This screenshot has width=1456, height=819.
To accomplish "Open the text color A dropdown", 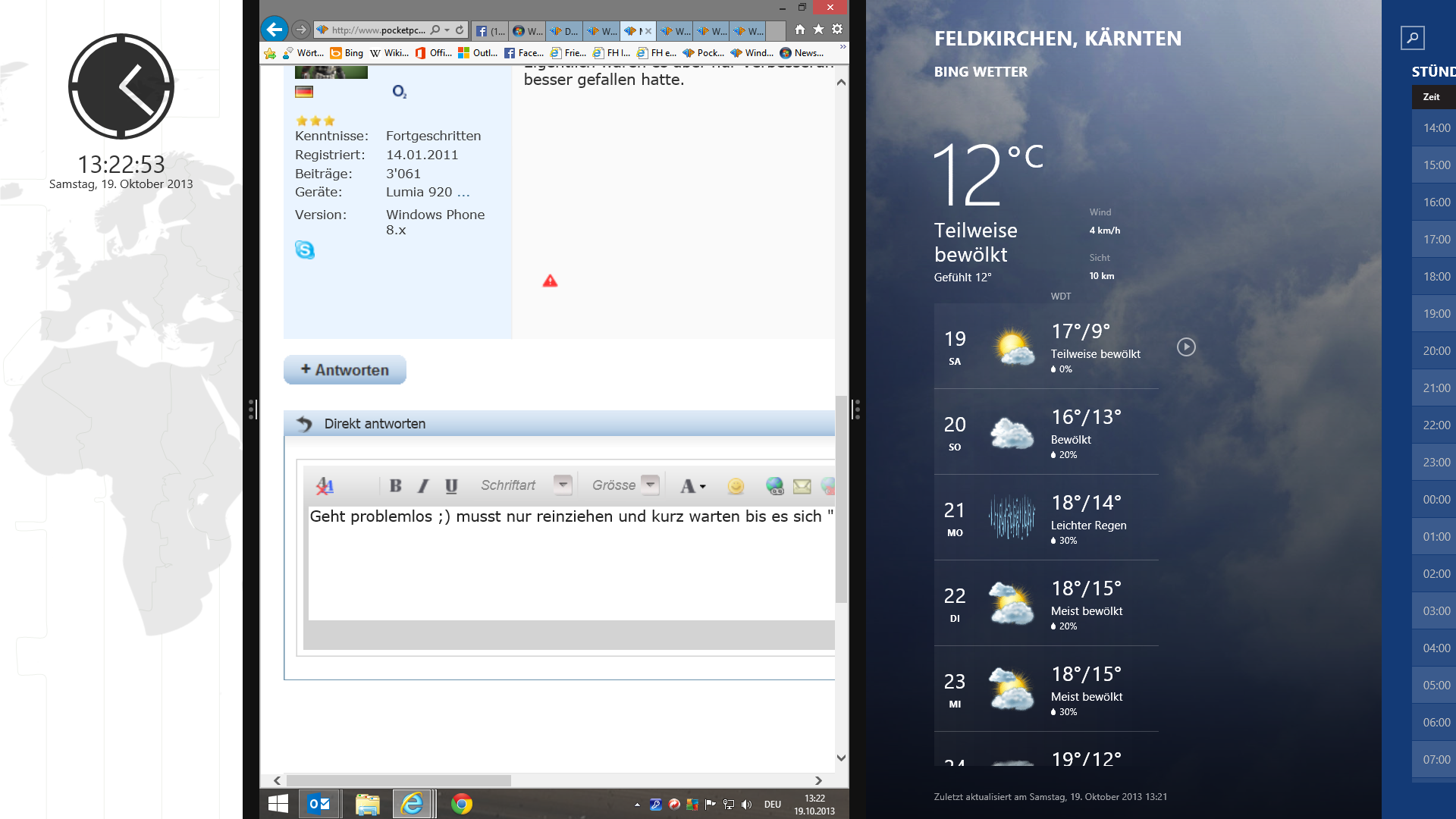I will tap(693, 486).
